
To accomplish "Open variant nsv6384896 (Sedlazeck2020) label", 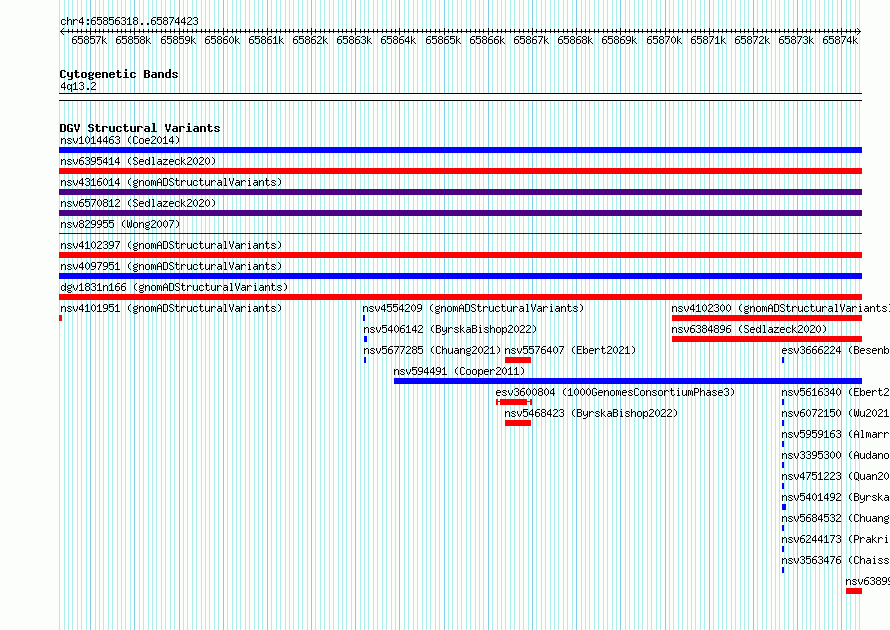I will click(x=749, y=329).
